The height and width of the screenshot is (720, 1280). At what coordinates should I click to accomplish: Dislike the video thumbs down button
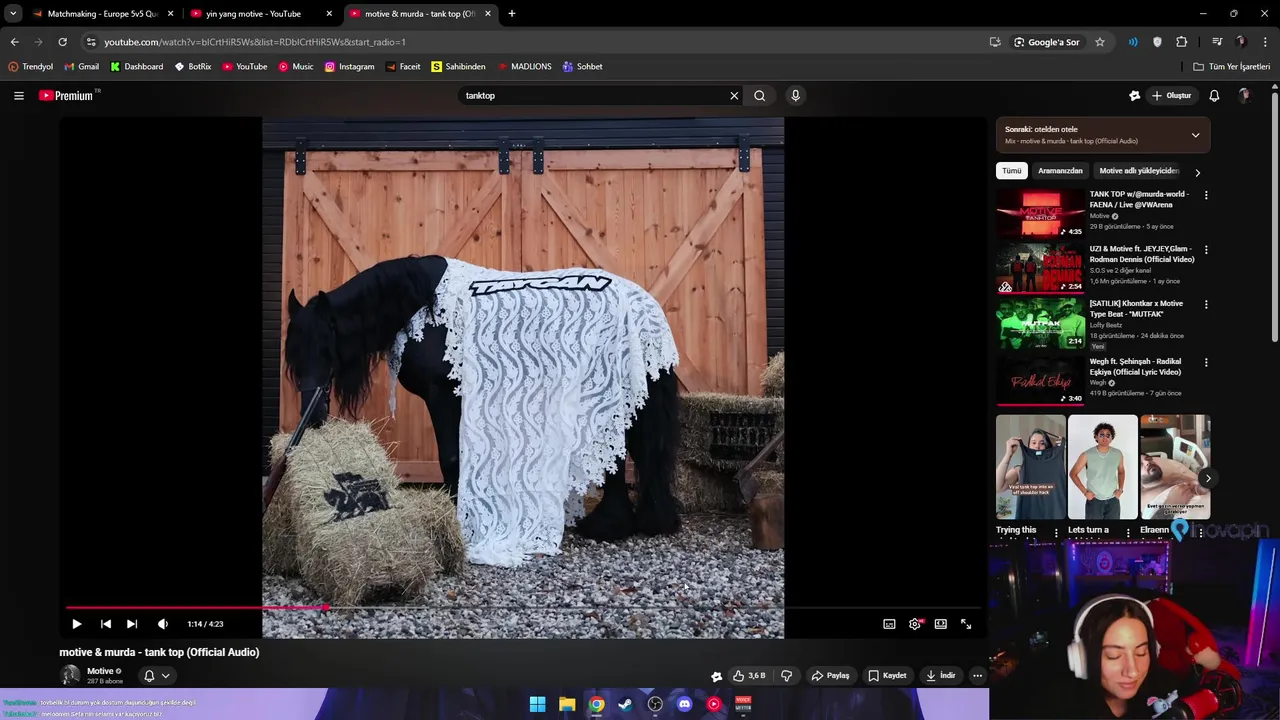coord(787,676)
